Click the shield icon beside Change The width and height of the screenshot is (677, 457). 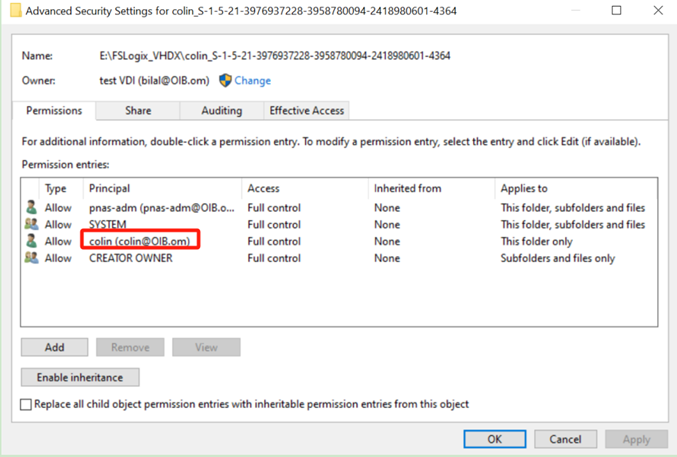225,80
